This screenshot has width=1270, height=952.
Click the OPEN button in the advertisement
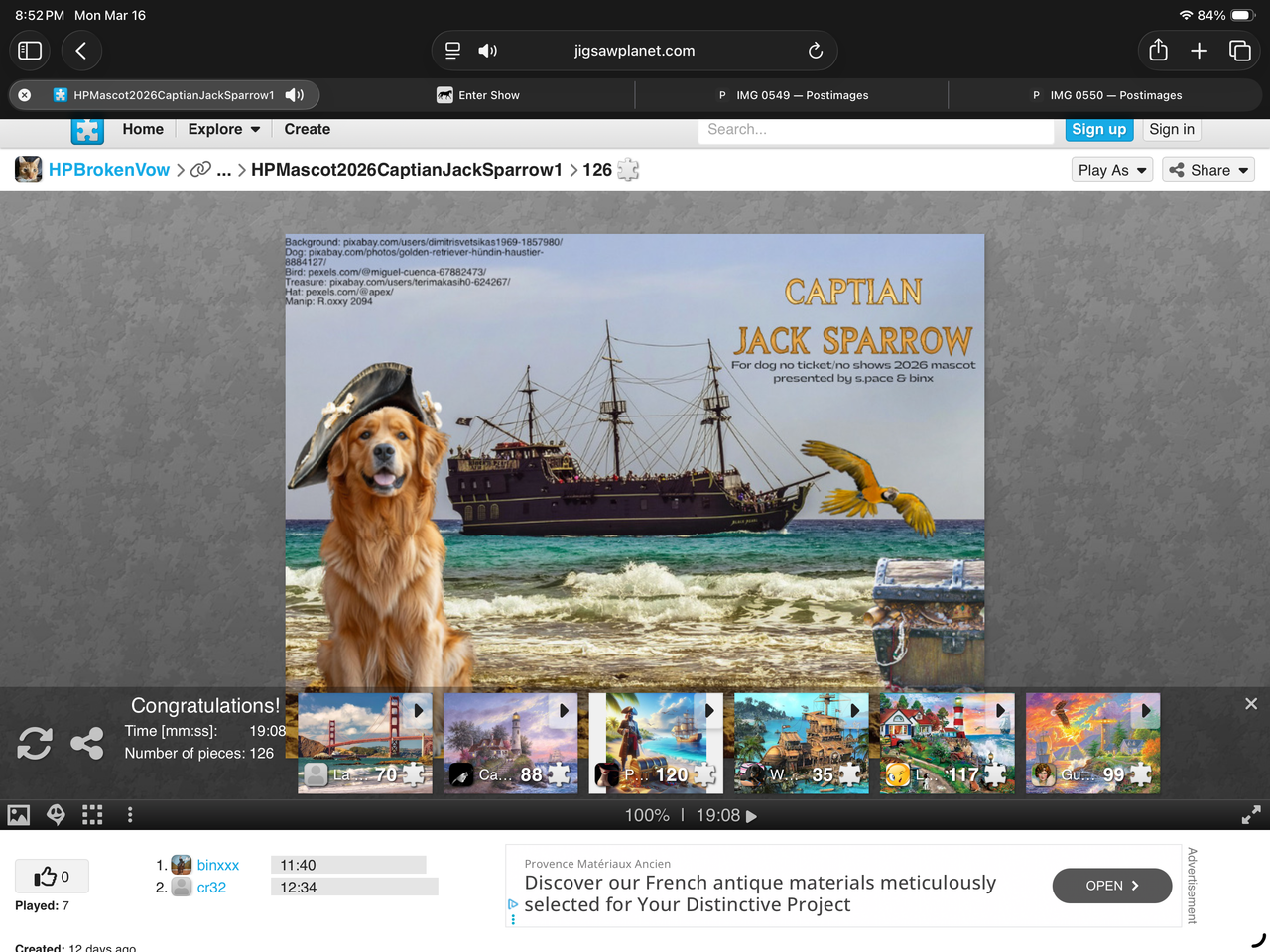(1112, 886)
